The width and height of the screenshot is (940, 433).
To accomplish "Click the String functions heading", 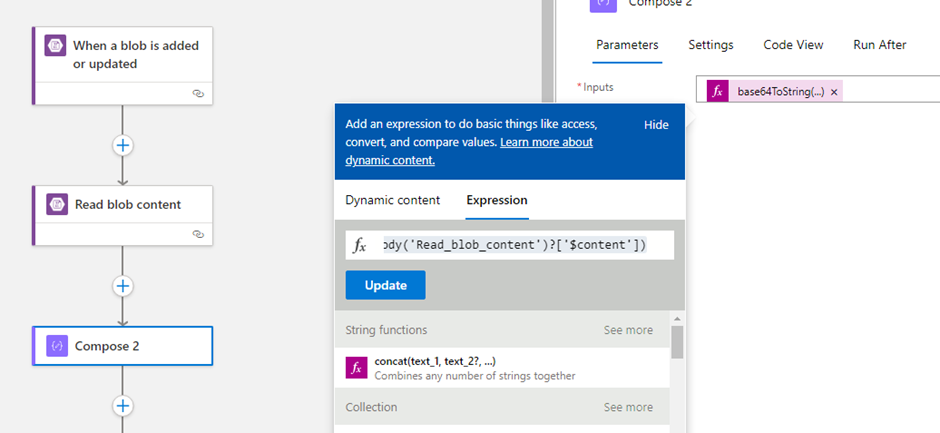I will 386,330.
